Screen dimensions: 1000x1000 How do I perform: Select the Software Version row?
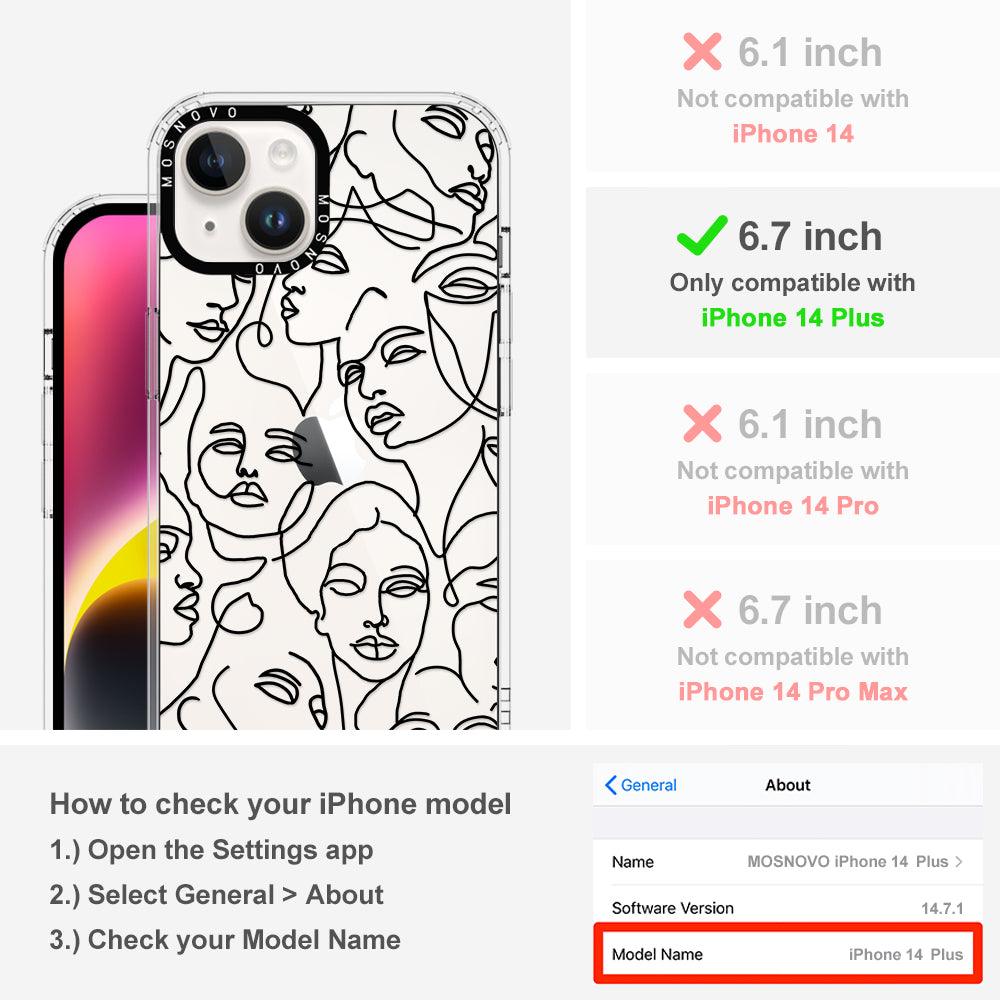(788, 908)
